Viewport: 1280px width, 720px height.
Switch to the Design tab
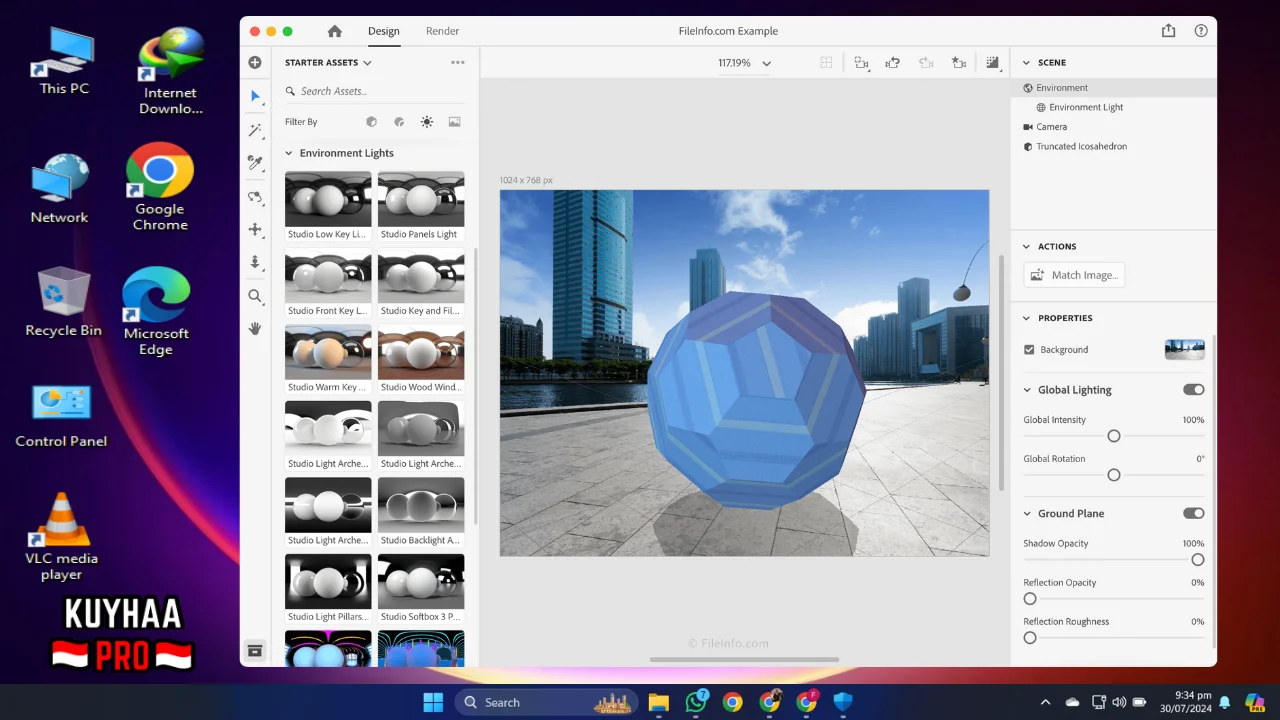click(x=383, y=31)
